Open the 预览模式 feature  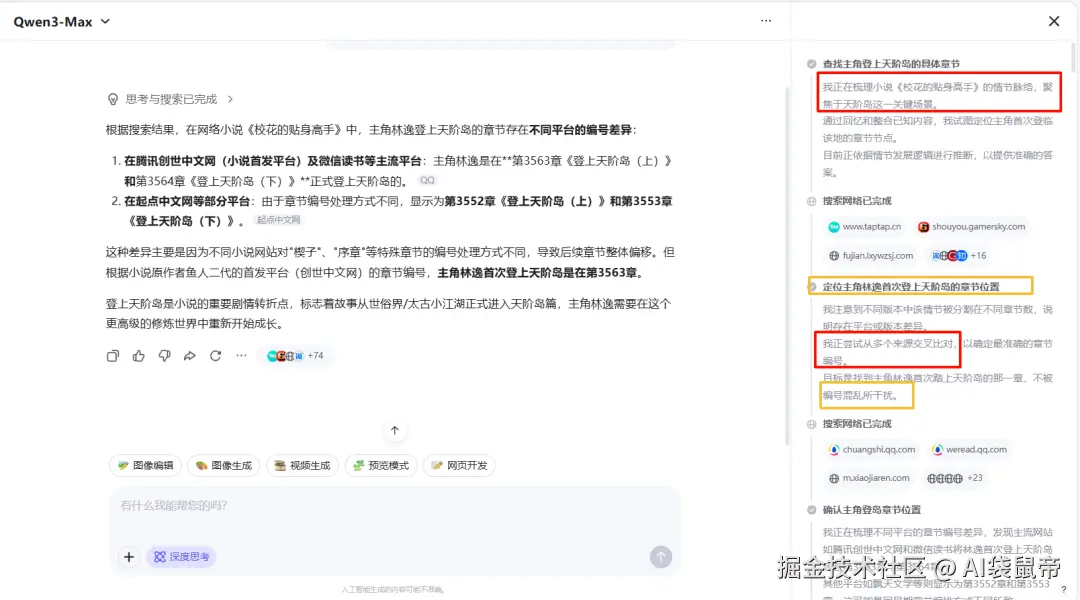pos(380,465)
